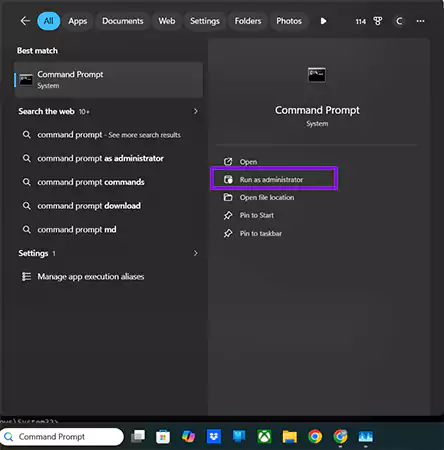Open Copilot from the taskbar
Image resolution: width=444 pixels, height=450 pixels.
pos(188,436)
